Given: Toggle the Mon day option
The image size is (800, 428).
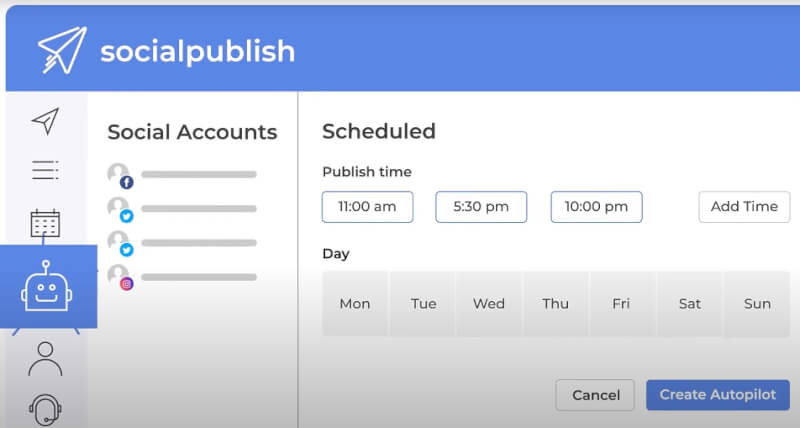Looking at the screenshot, I should point(355,304).
